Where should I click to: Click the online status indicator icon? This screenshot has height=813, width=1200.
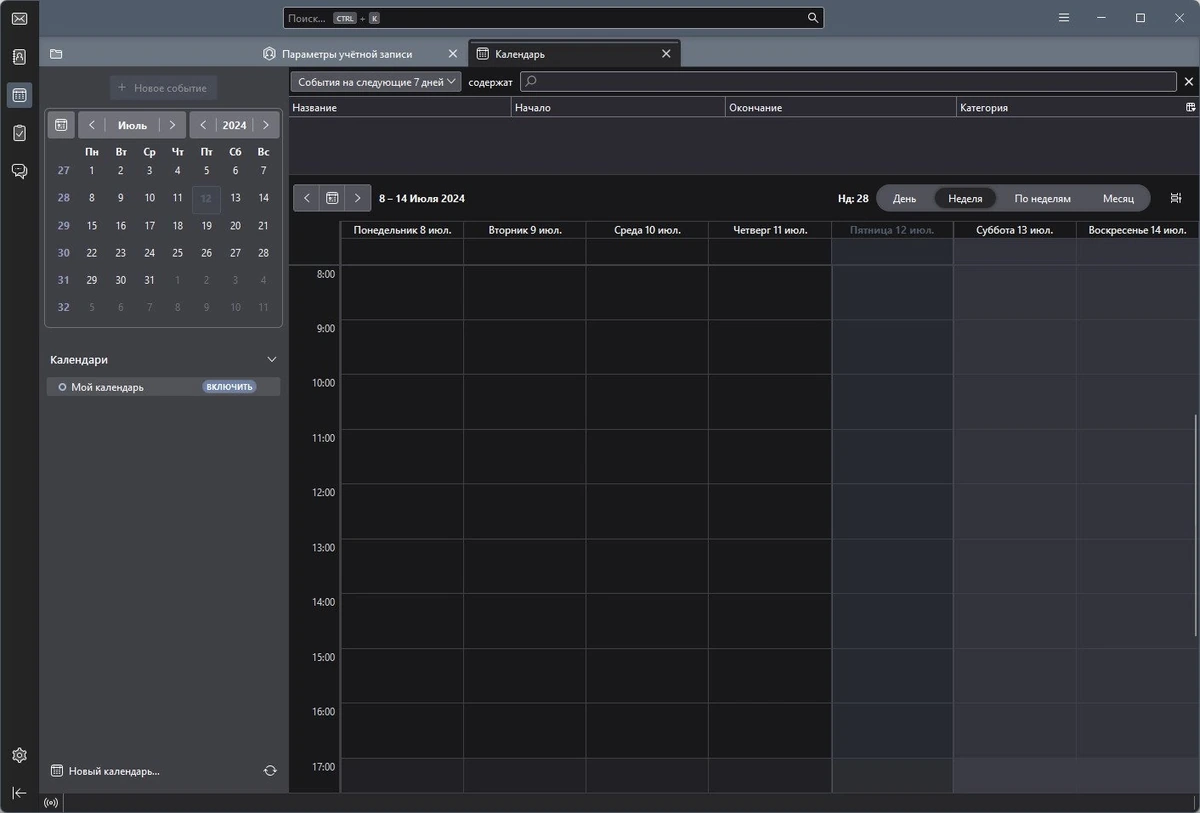click(x=51, y=802)
